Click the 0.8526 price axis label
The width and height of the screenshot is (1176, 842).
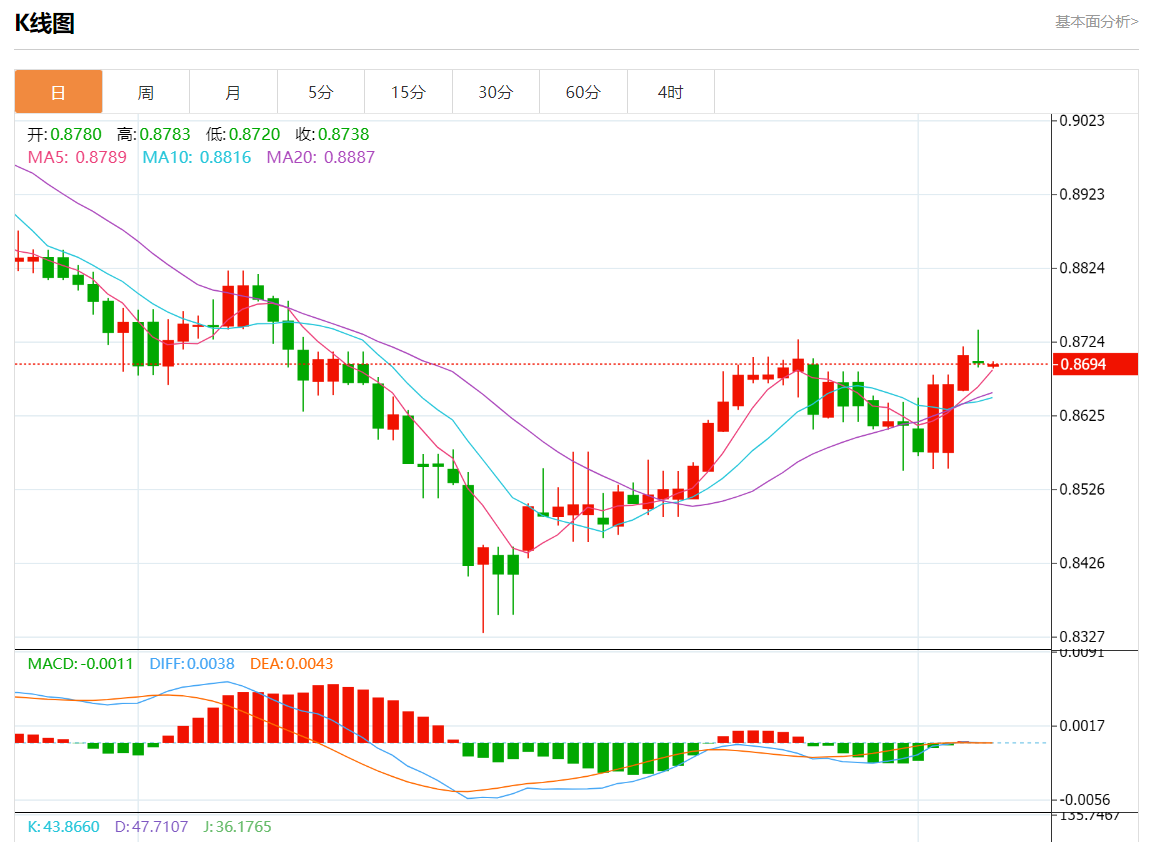tap(1082, 489)
